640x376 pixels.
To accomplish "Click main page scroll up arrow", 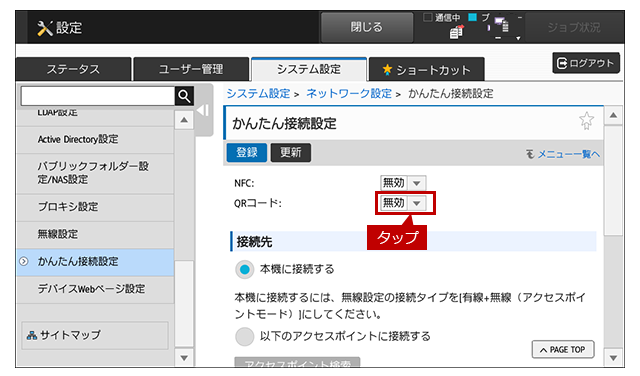I will [613, 116].
